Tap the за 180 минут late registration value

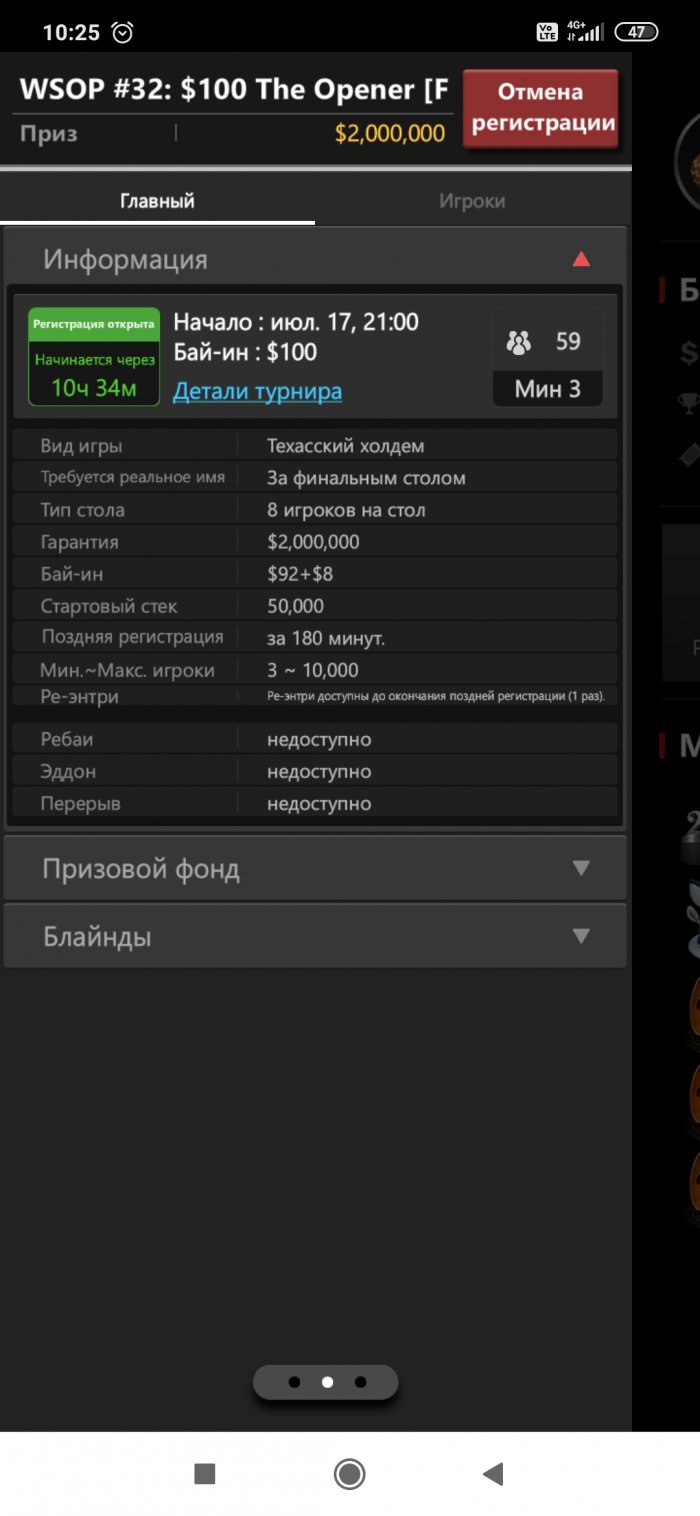326,638
